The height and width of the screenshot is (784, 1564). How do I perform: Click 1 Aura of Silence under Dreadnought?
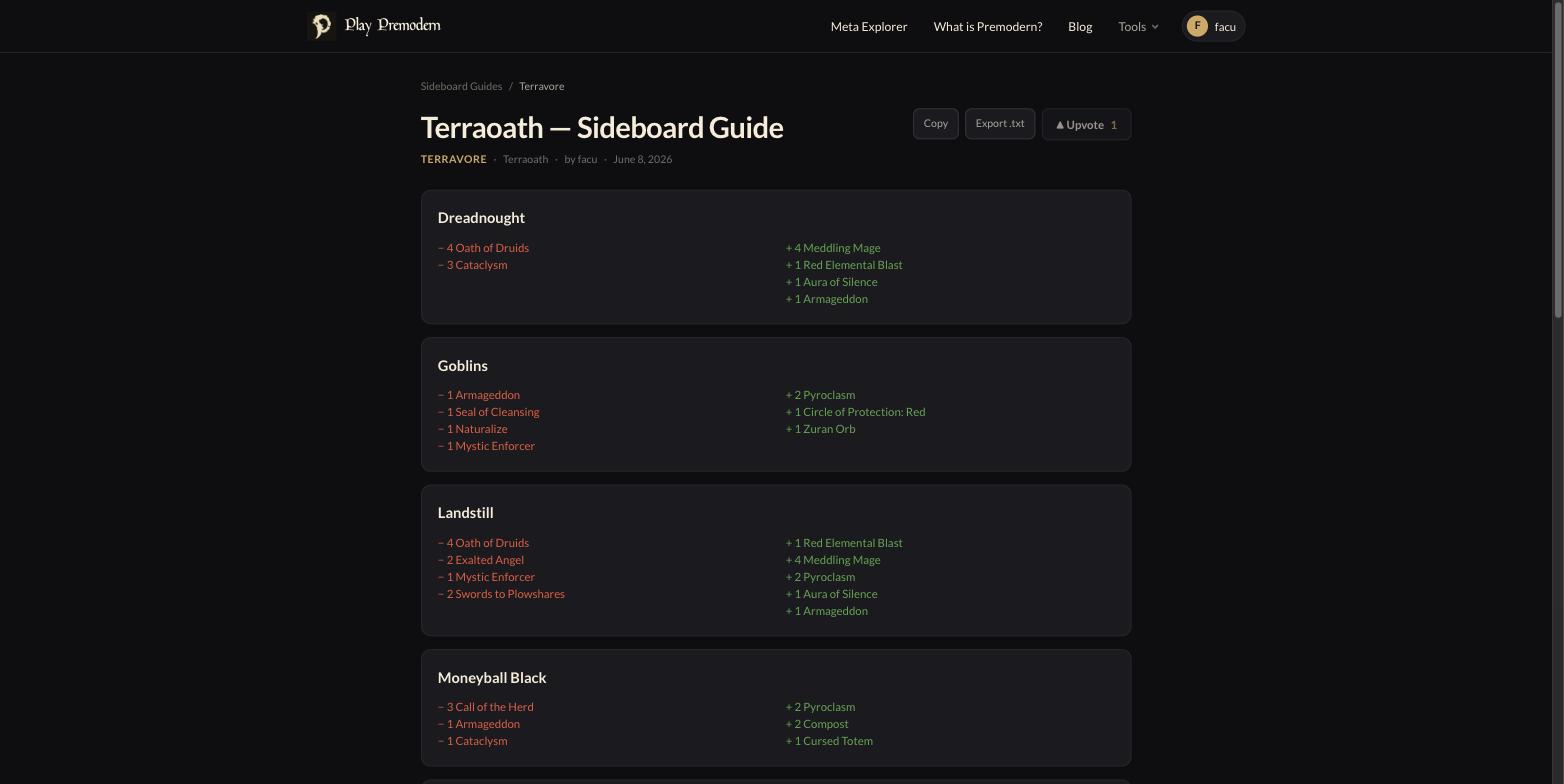(x=831, y=282)
